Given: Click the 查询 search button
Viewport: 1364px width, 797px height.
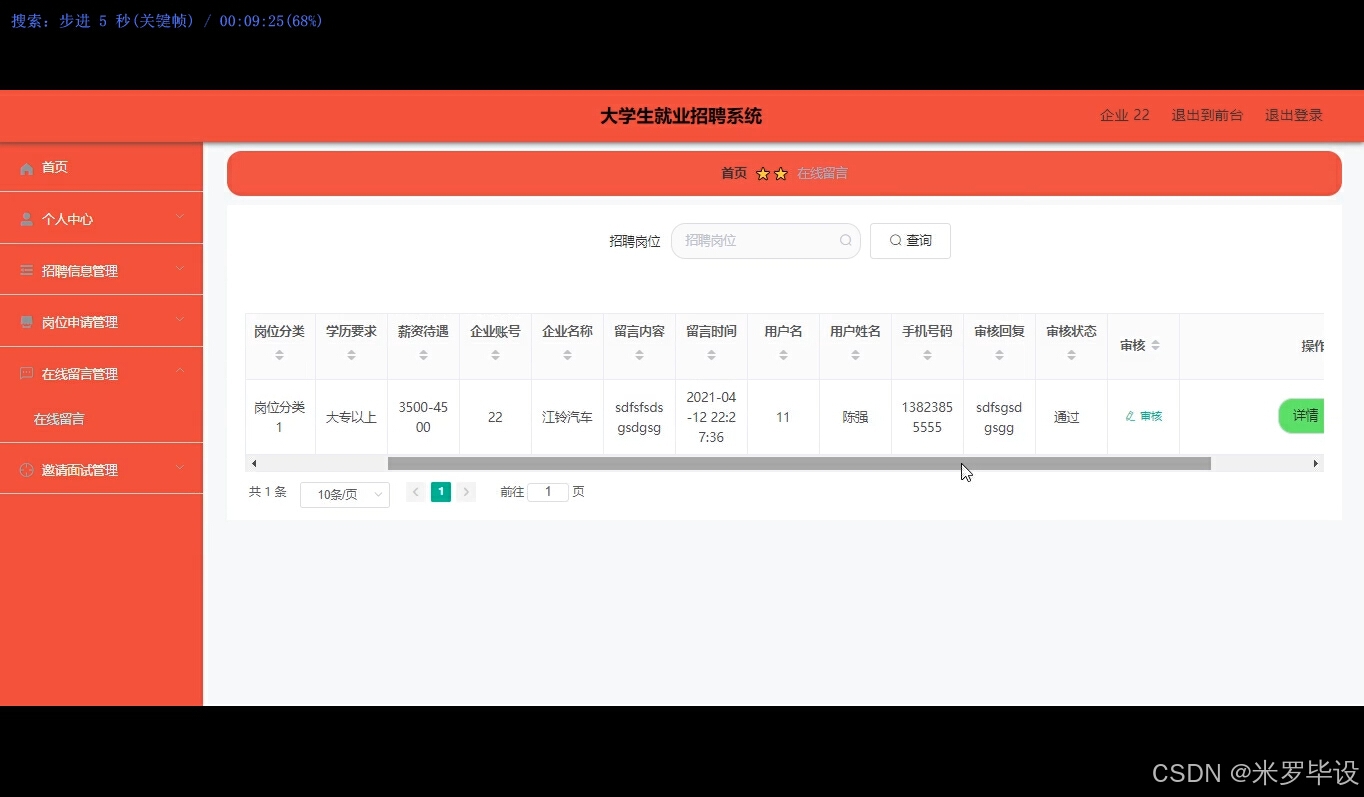Looking at the screenshot, I should (x=910, y=241).
